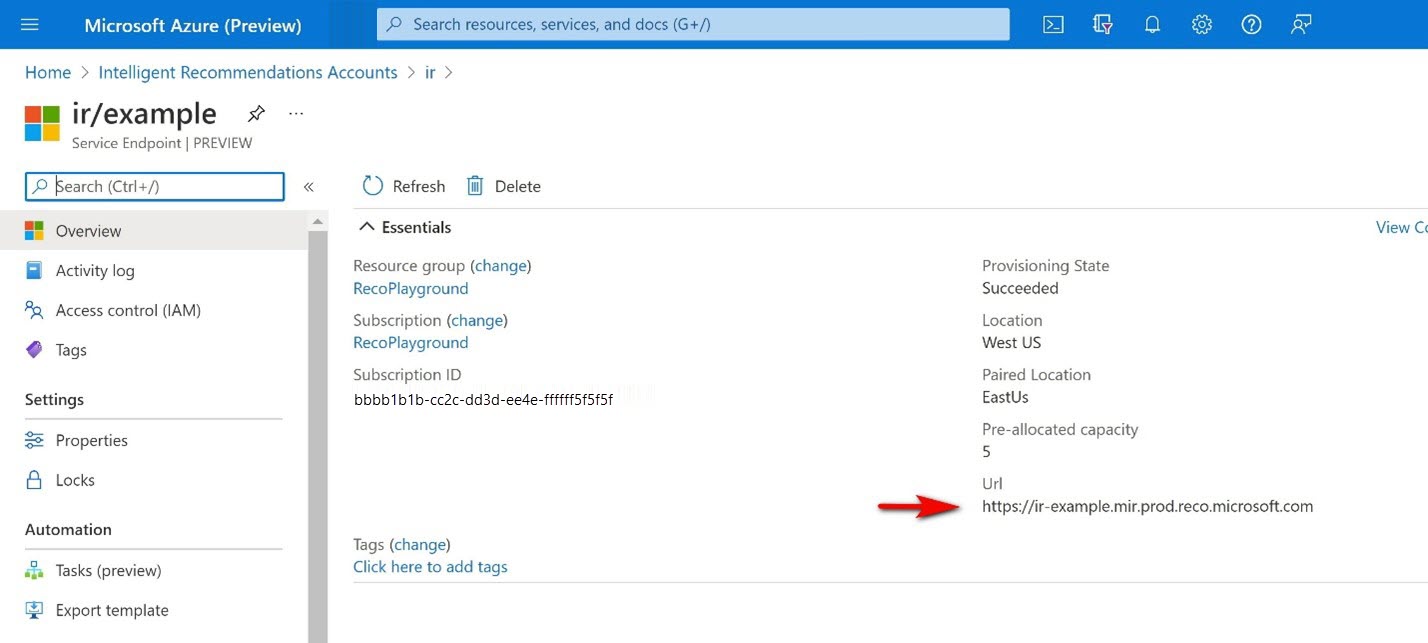This screenshot has width=1428, height=643.
Task: Click here to add tags
Action: (430, 566)
